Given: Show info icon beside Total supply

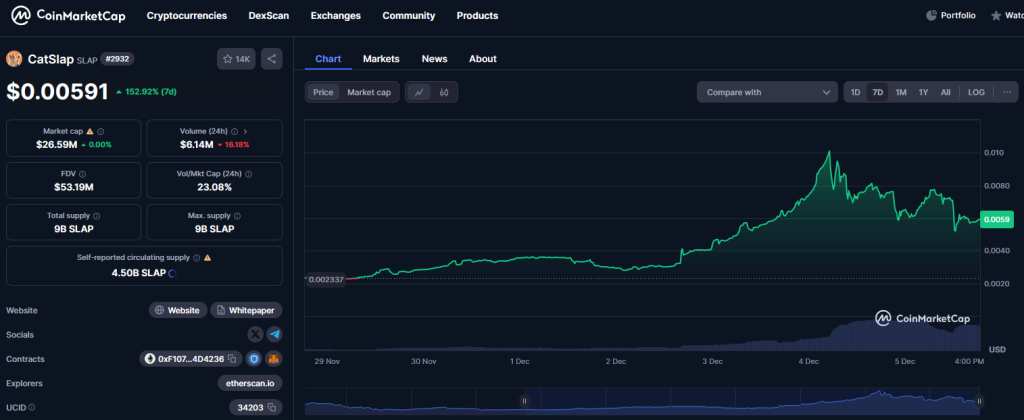Looking at the screenshot, I should click(x=96, y=216).
